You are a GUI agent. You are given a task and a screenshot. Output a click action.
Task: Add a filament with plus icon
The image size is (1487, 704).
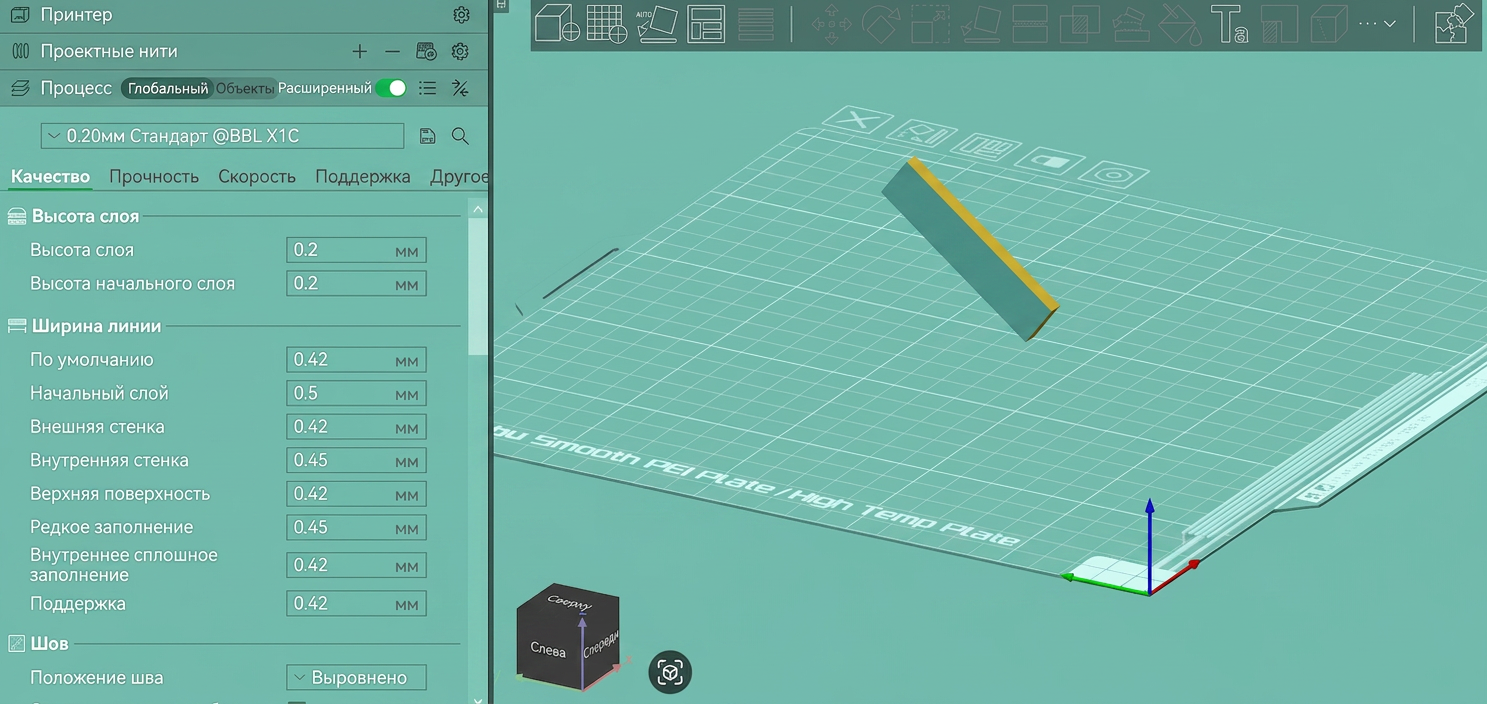pyautogui.click(x=360, y=51)
